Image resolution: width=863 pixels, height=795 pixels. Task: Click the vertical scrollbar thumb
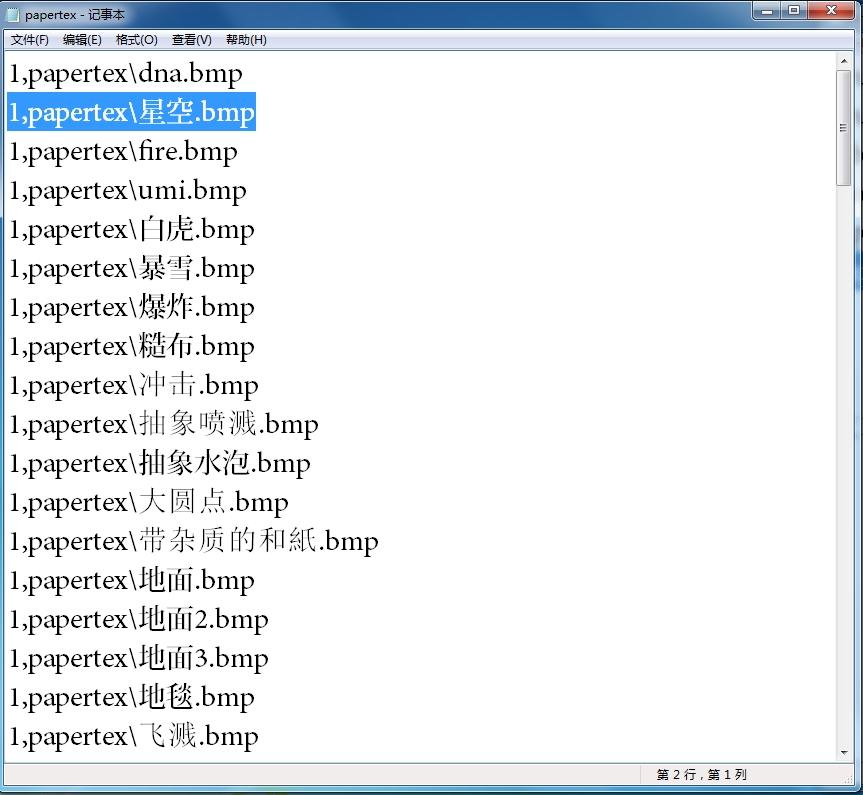[844, 127]
